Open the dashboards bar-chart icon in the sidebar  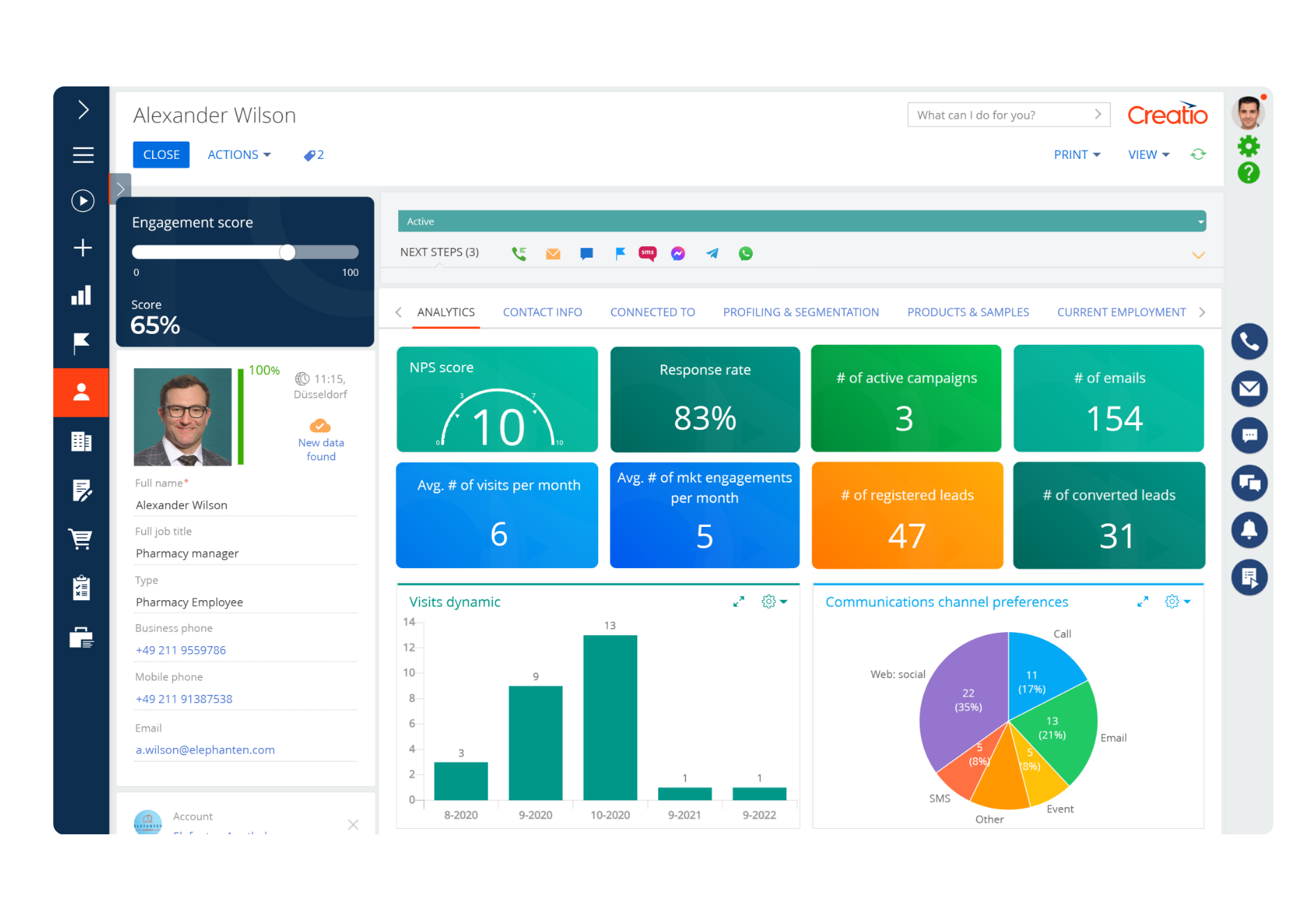(x=82, y=295)
